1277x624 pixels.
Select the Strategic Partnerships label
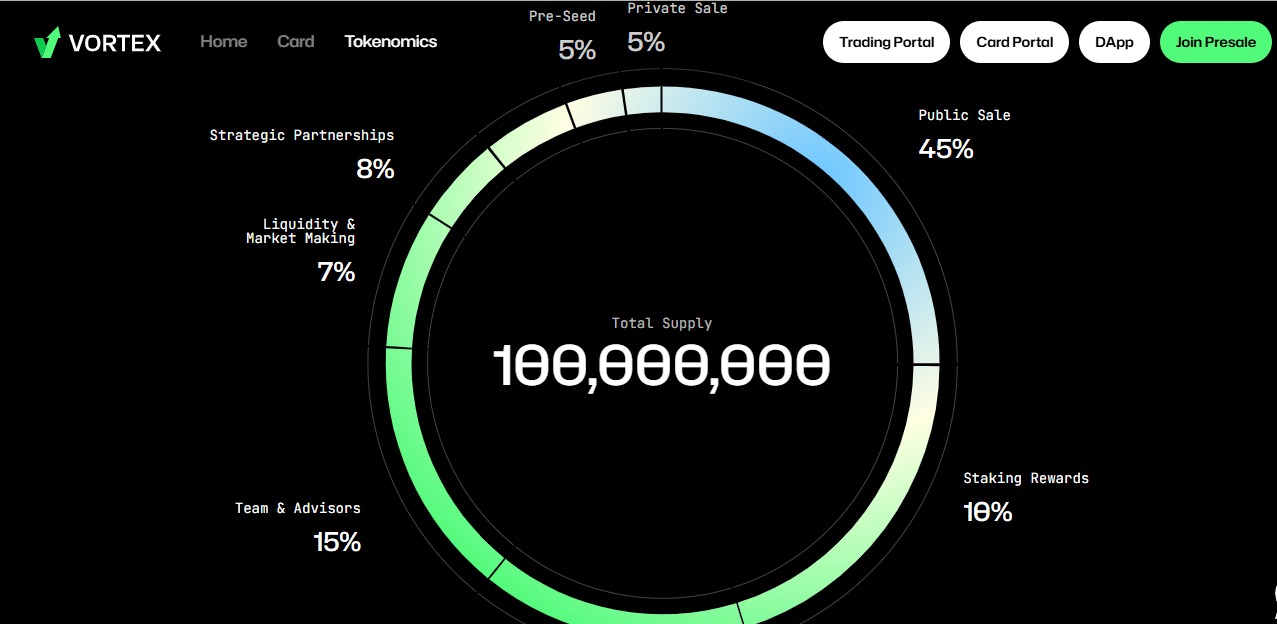pos(301,135)
